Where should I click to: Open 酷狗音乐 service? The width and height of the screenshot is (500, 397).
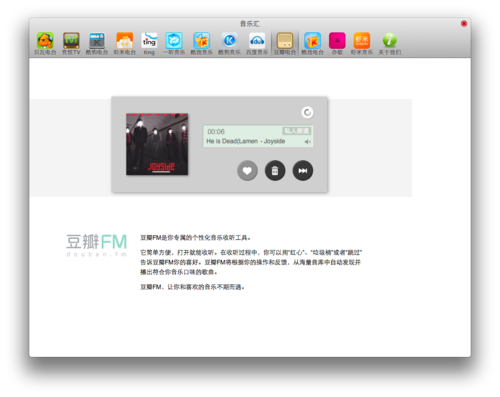point(229,44)
